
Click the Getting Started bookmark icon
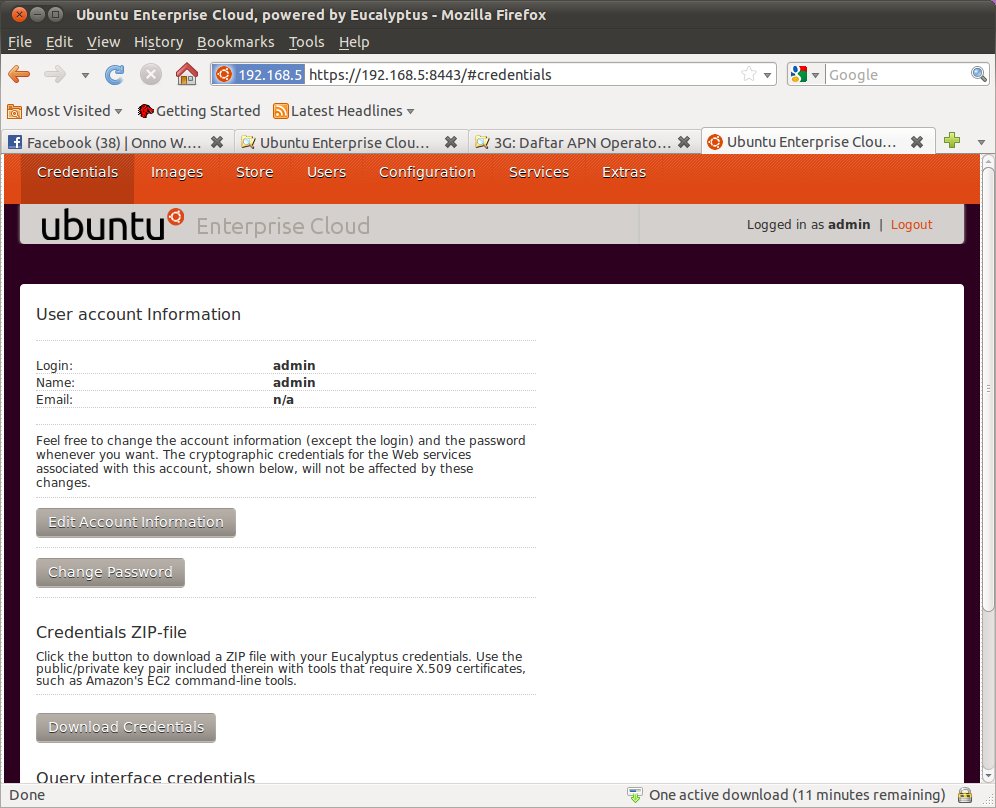[145, 111]
